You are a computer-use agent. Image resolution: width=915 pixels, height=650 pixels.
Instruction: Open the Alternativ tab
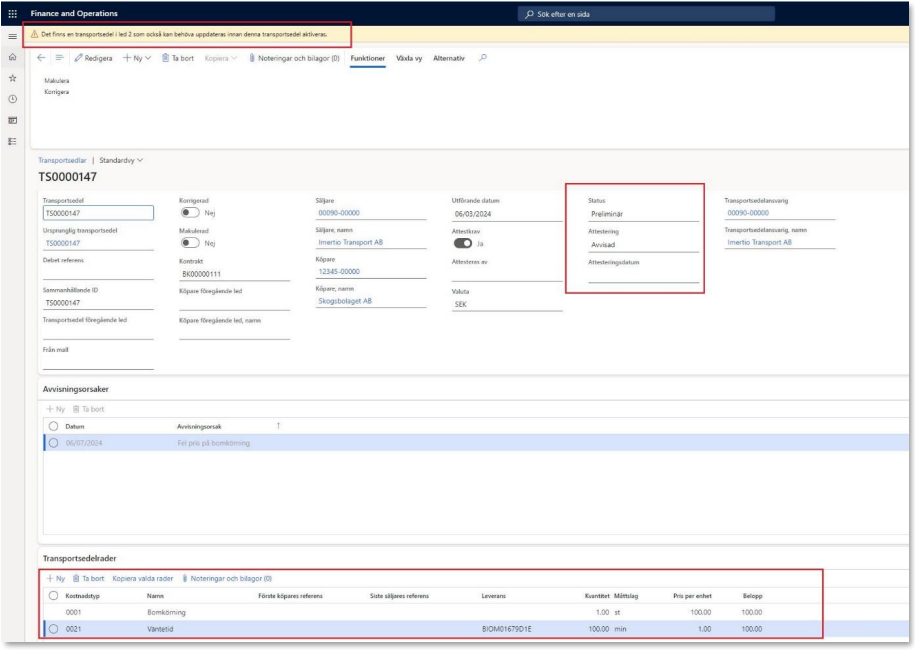tap(448, 58)
